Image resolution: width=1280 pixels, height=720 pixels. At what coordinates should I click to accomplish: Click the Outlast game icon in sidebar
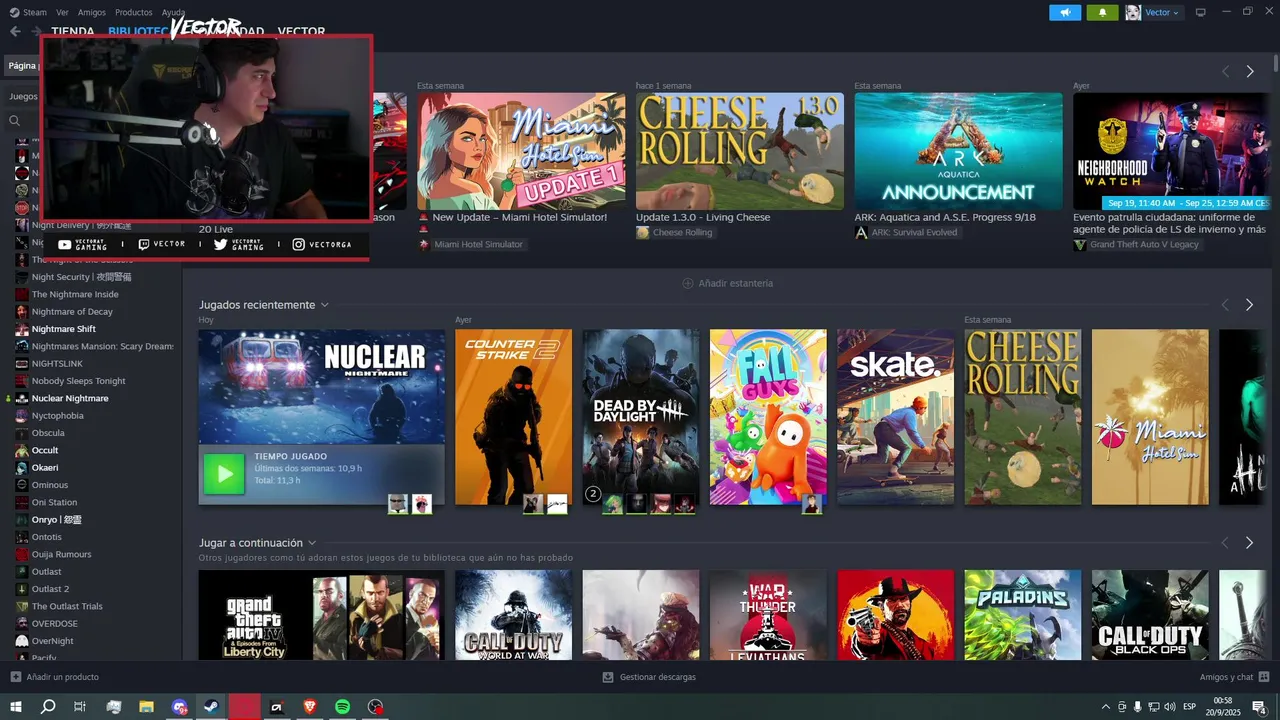click(x=22, y=572)
